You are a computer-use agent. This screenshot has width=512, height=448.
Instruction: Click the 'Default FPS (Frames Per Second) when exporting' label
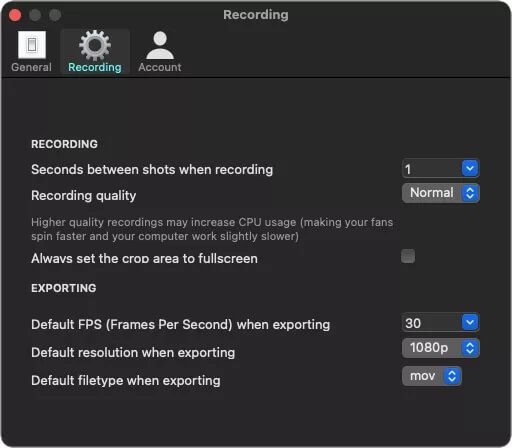[x=181, y=324]
